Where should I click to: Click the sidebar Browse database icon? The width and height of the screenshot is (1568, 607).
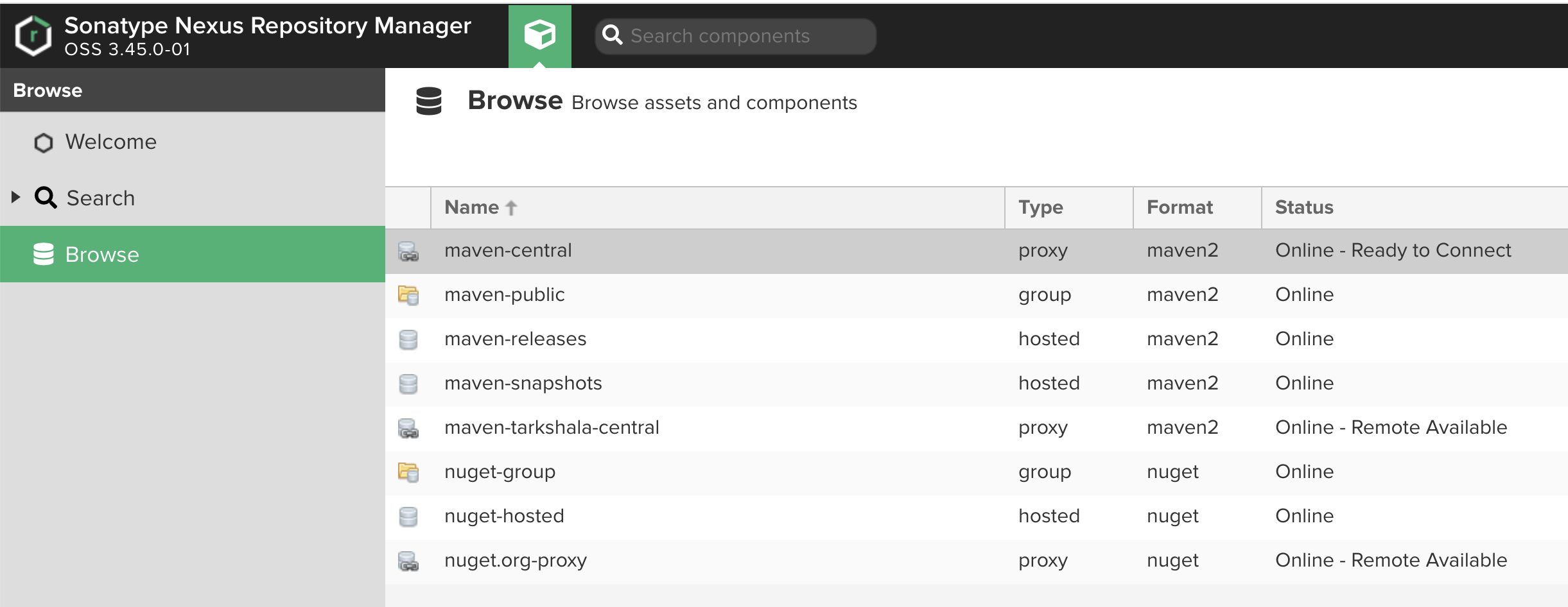pos(44,254)
